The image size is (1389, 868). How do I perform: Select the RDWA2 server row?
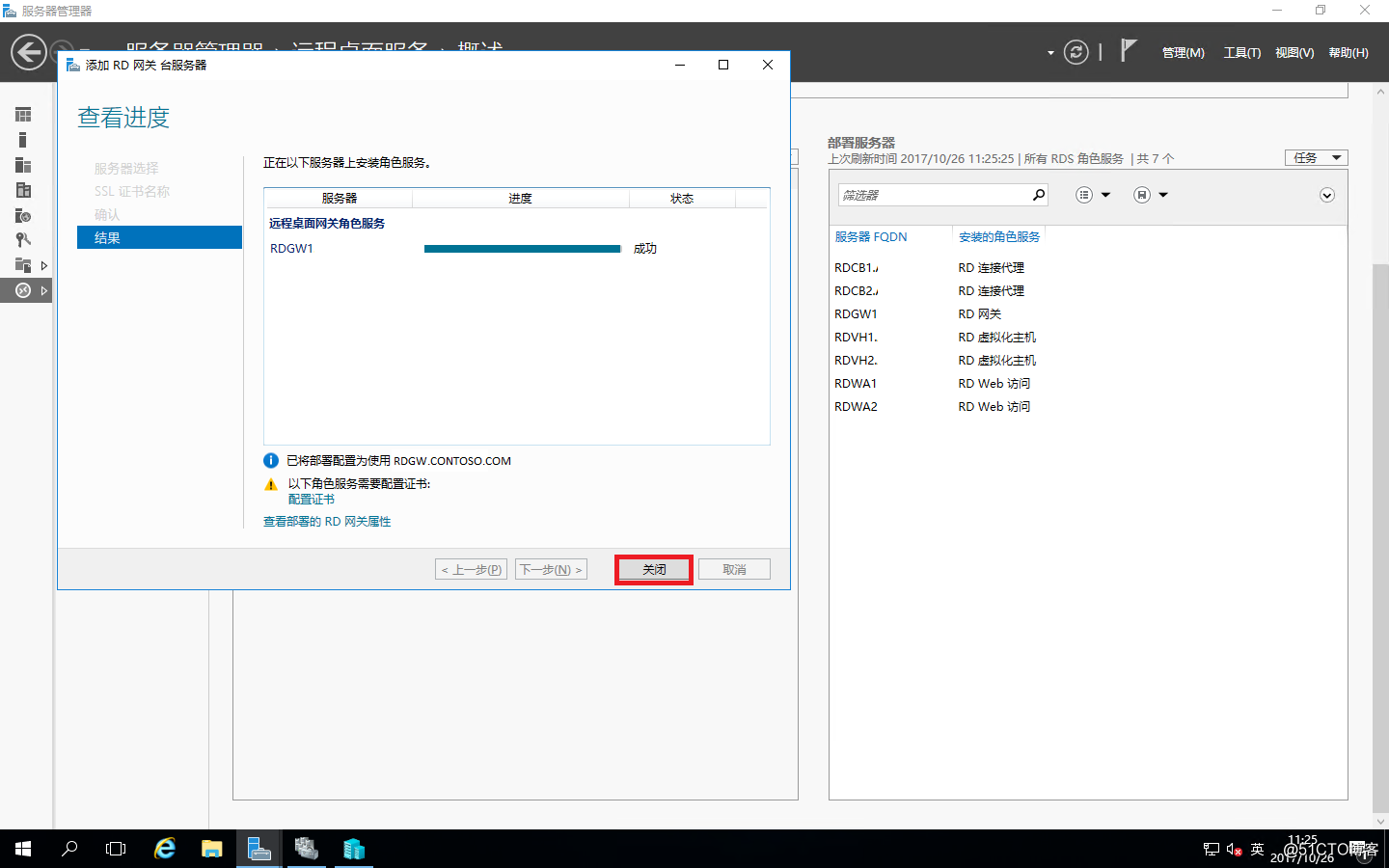1087,407
